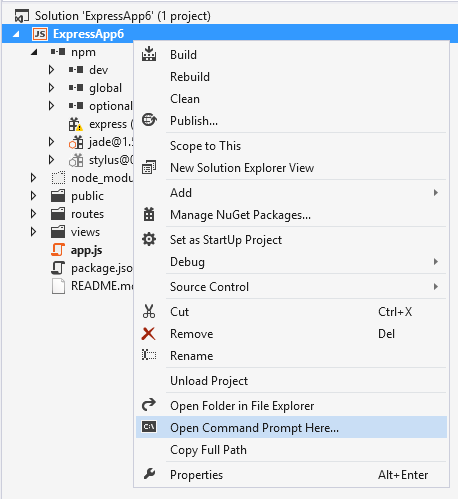Choose Rebuild from the context menu
The image size is (458, 499).
(291, 77)
